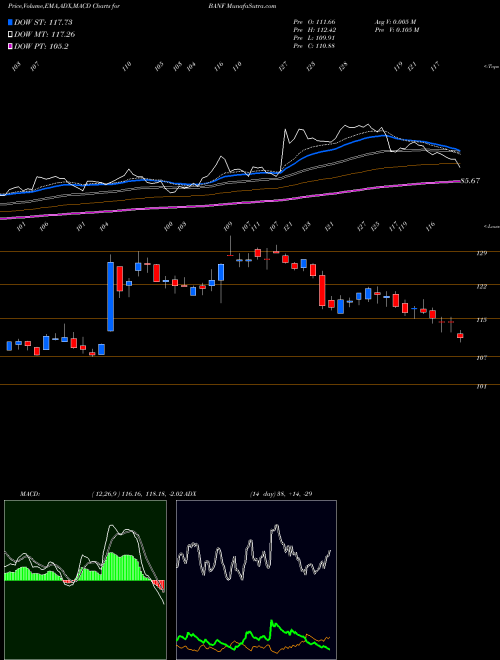Select the 'DOW PT: 105.2' legend text

41,46
